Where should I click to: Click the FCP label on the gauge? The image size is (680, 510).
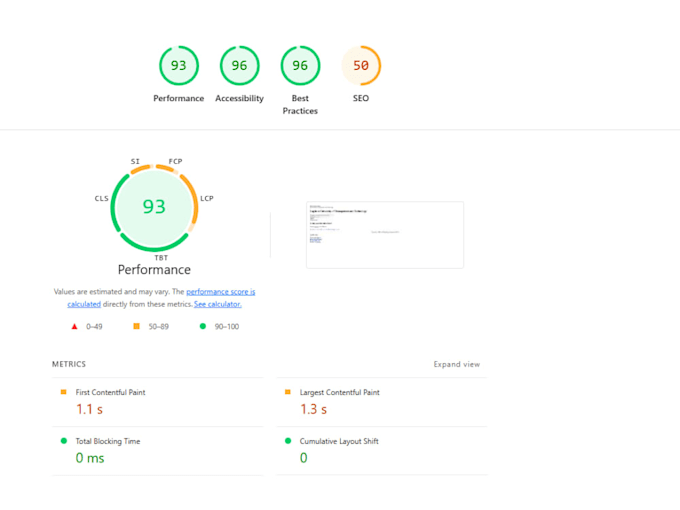tap(175, 161)
